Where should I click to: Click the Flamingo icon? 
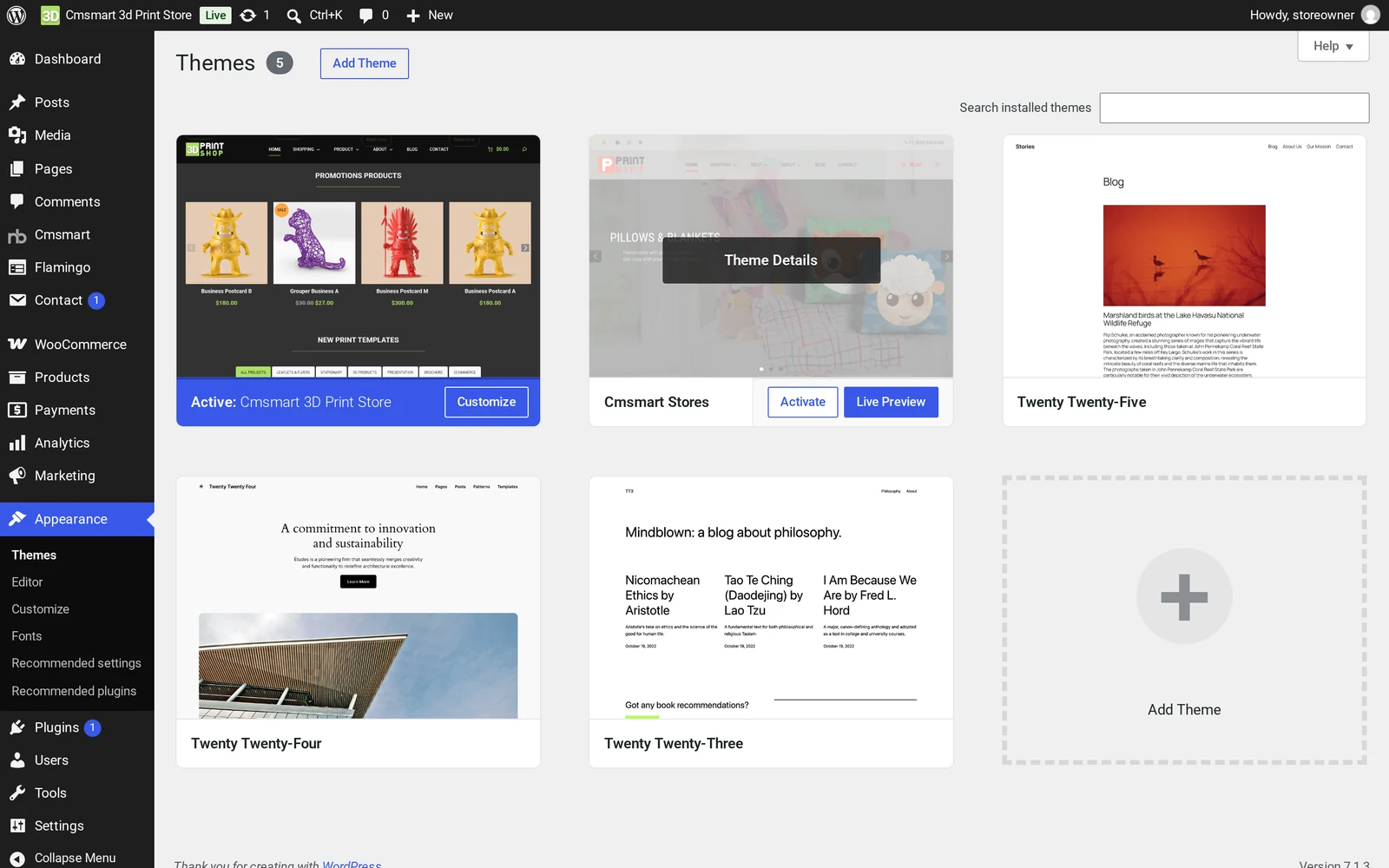pos(17,267)
